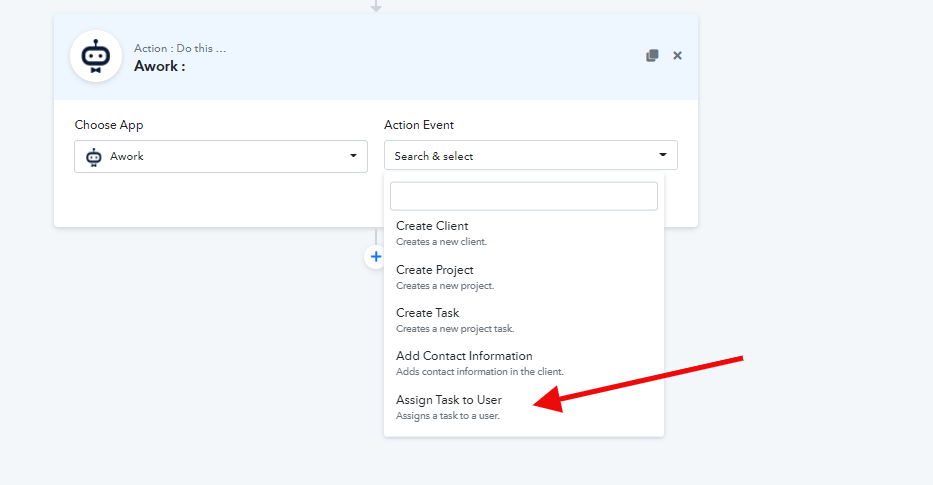The width and height of the screenshot is (933, 485).
Task: Add a new step with the plus button
Action: tap(375, 256)
